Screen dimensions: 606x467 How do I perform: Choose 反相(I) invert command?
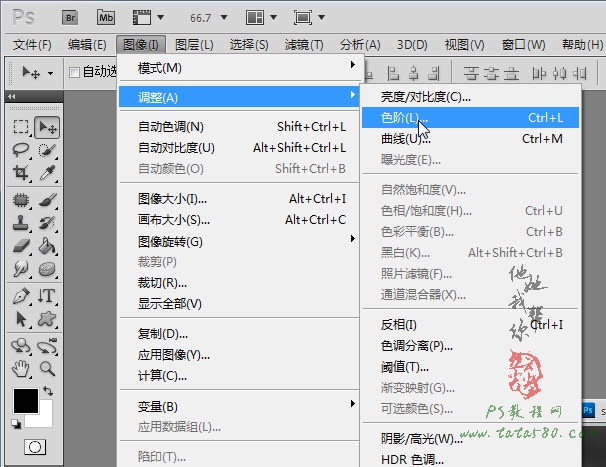pos(470,324)
